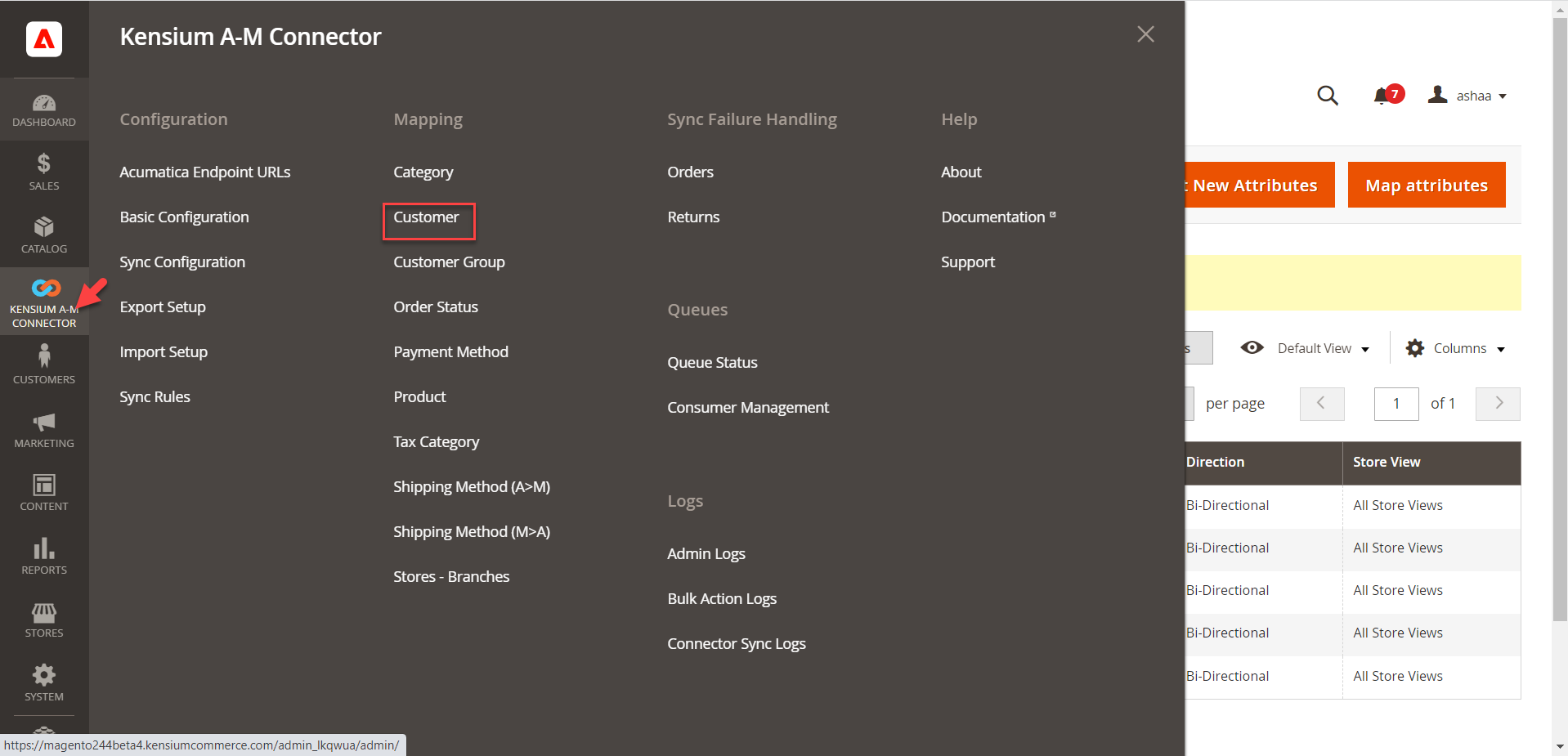Viewport: 1568px width, 756px height.
Task: Click the current page number field
Action: coord(1396,404)
